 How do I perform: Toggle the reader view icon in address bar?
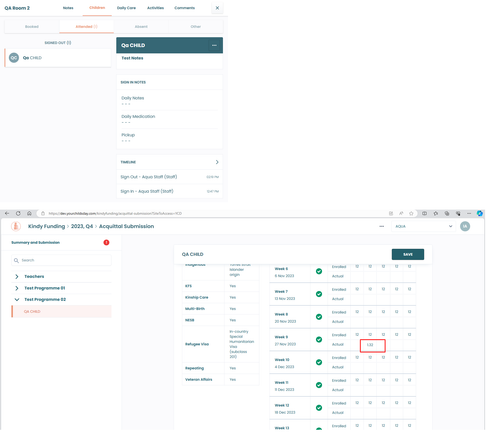pos(391,213)
